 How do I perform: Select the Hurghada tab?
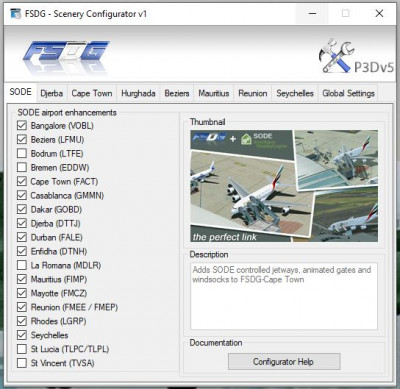(138, 93)
